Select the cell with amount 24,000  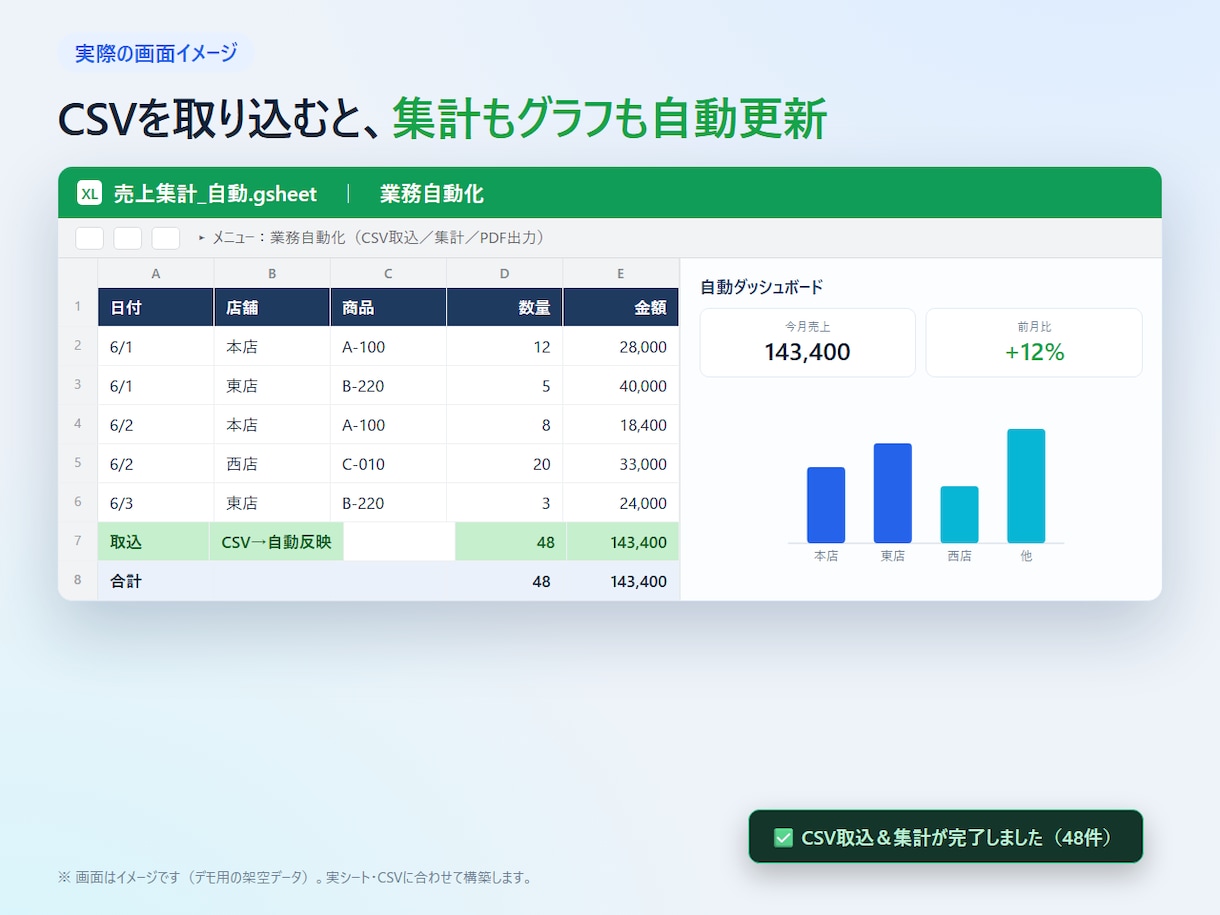click(x=620, y=502)
